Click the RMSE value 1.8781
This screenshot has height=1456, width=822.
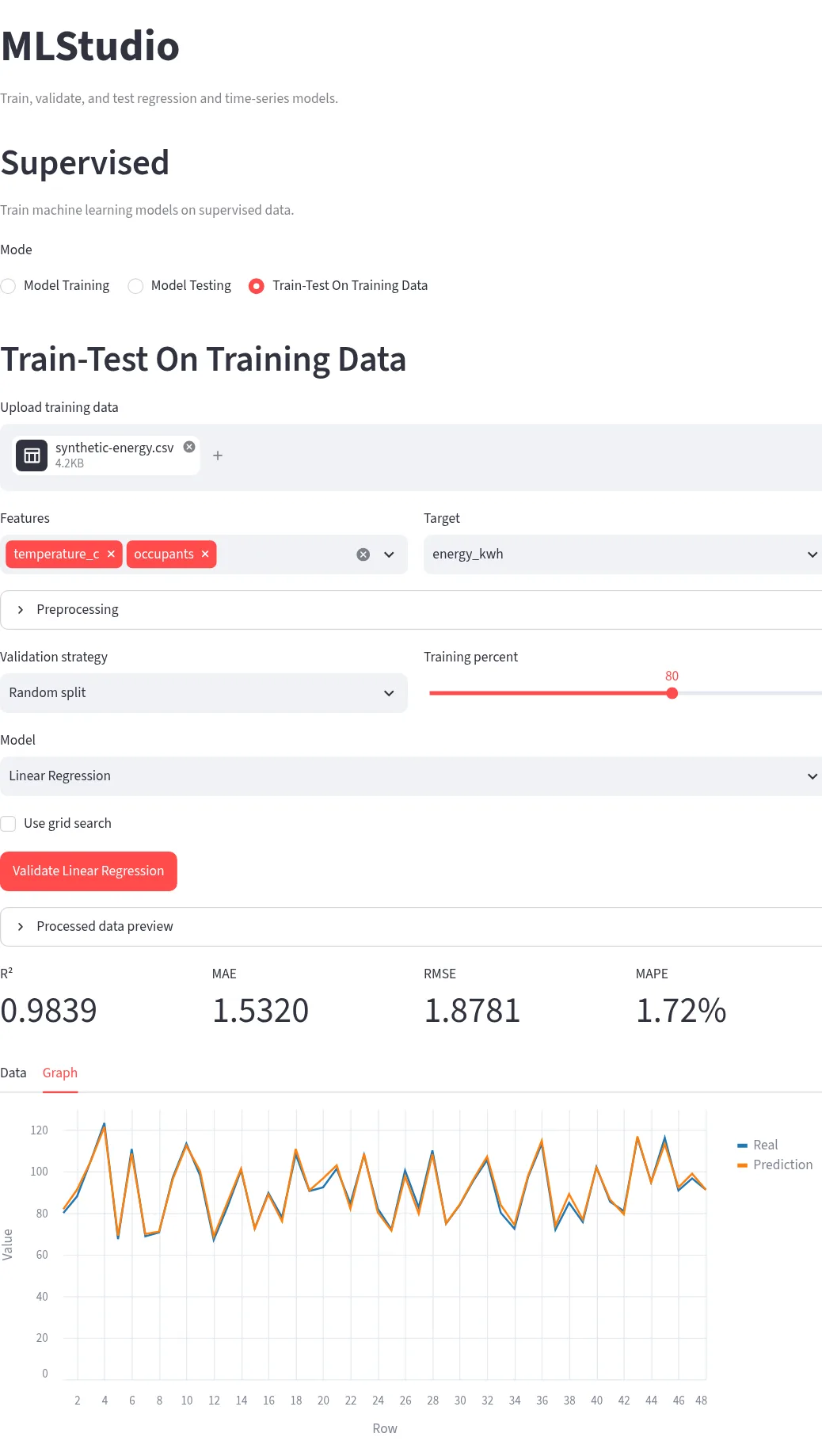[x=472, y=1011]
